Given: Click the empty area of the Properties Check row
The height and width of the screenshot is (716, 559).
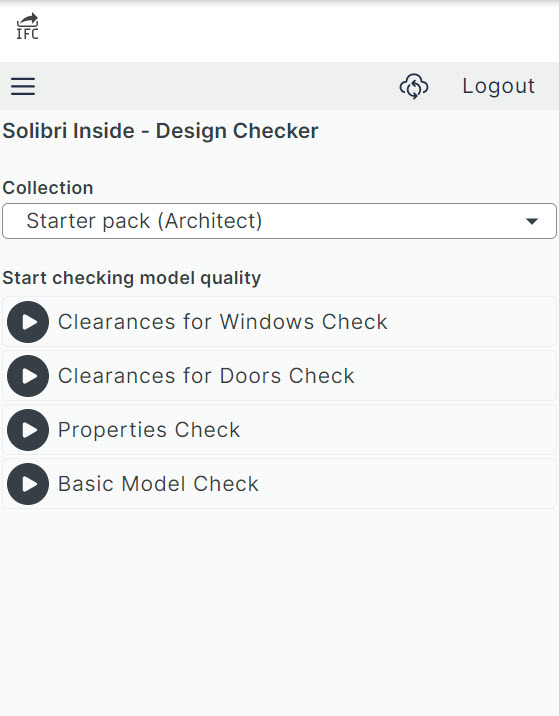Looking at the screenshot, I should click(397, 430).
